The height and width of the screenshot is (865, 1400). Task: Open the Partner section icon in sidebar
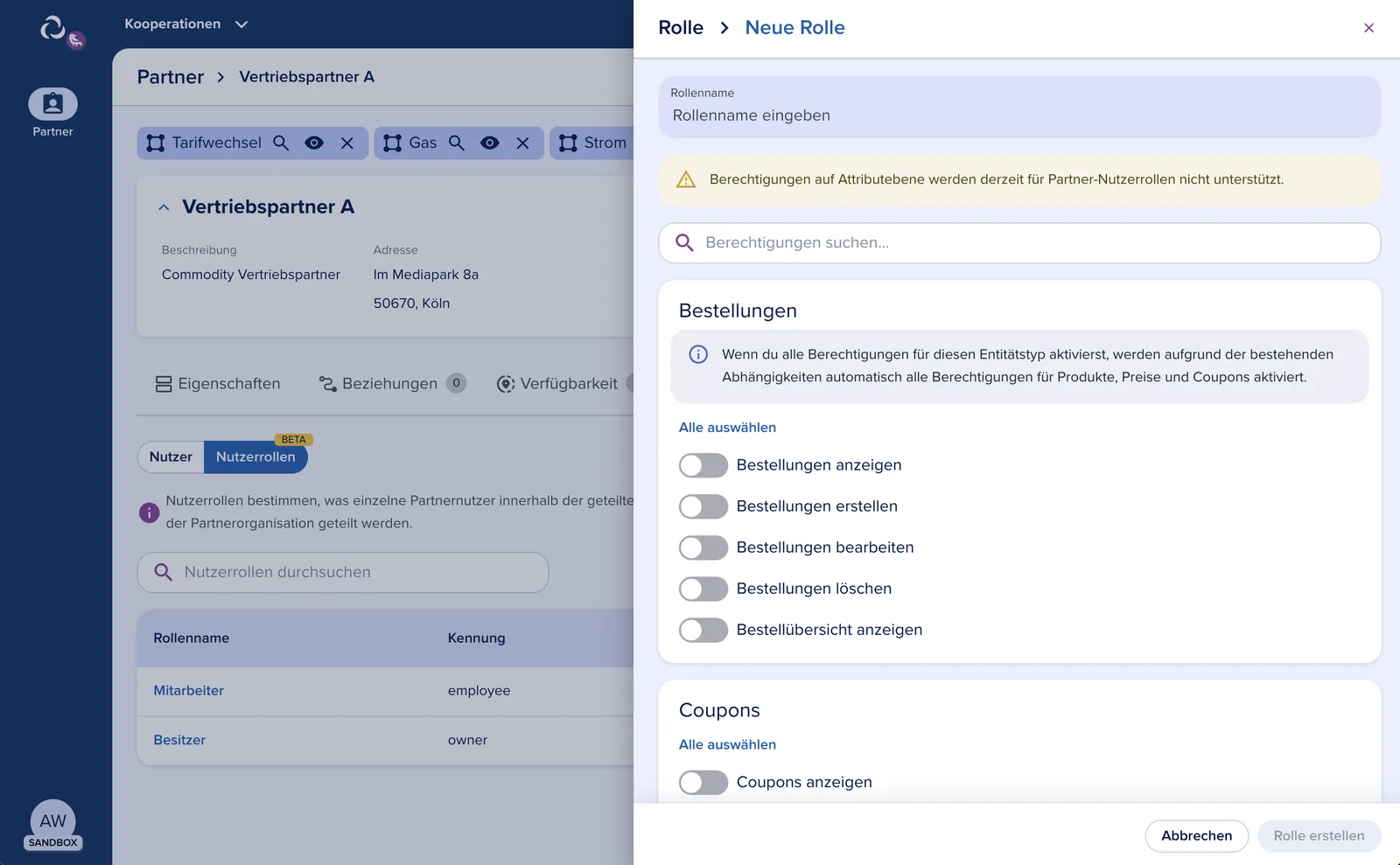click(53, 104)
